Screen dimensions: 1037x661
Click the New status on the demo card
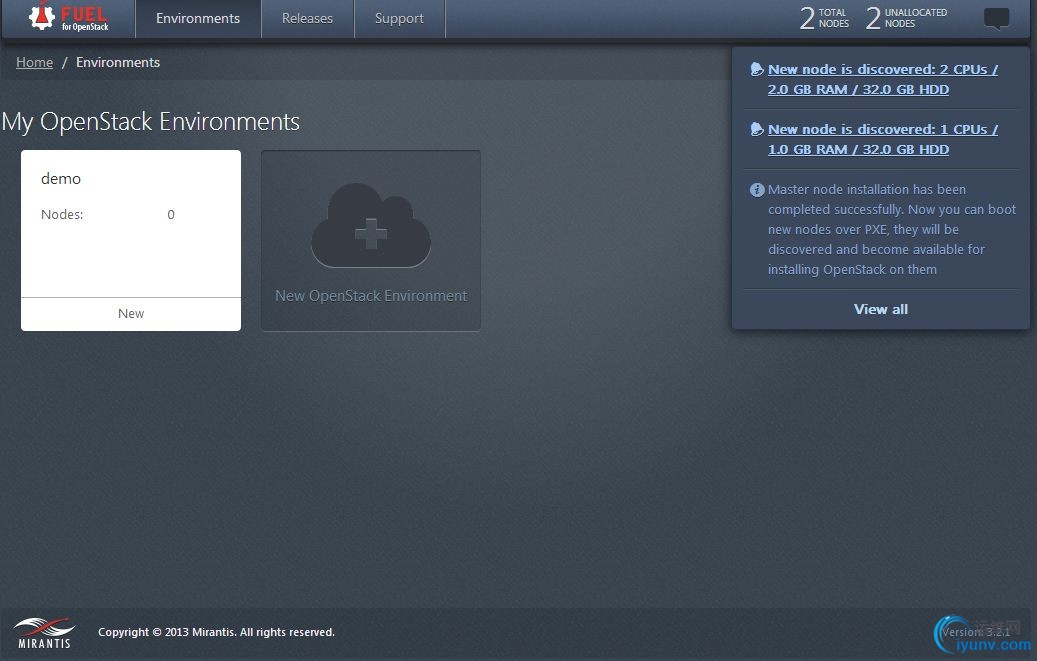tap(131, 314)
